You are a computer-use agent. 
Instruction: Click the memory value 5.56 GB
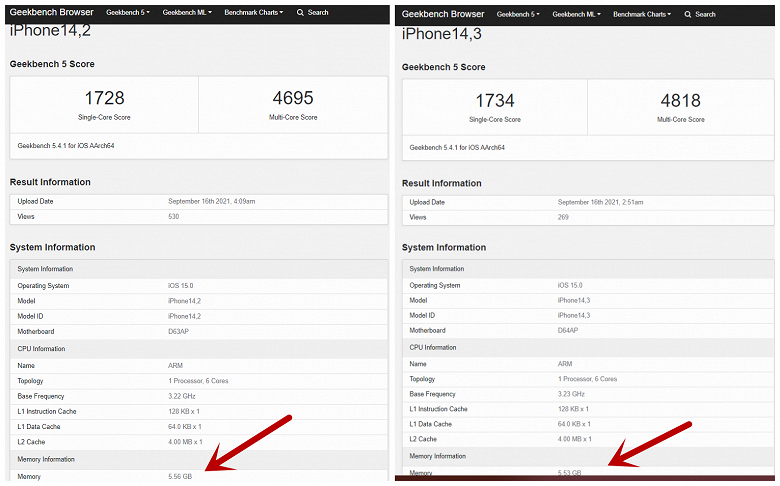click(180, 477)
